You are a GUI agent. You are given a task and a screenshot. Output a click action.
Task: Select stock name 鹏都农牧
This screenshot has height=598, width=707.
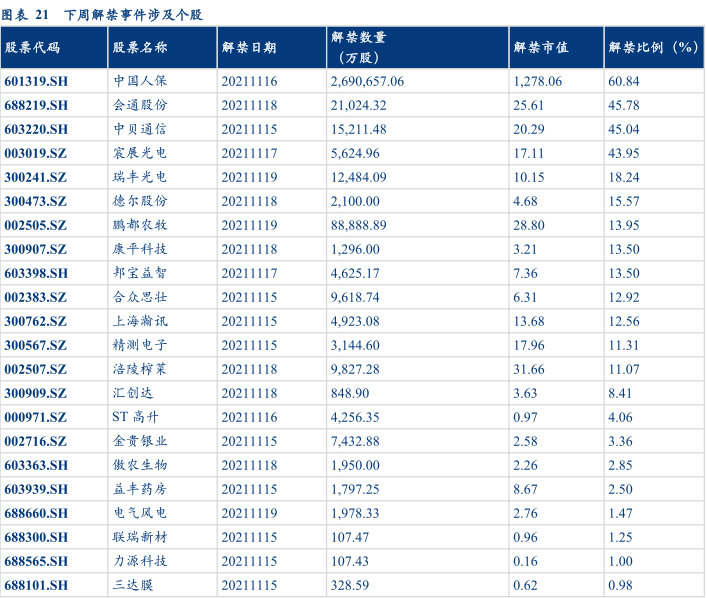click(x=140, y=225)
